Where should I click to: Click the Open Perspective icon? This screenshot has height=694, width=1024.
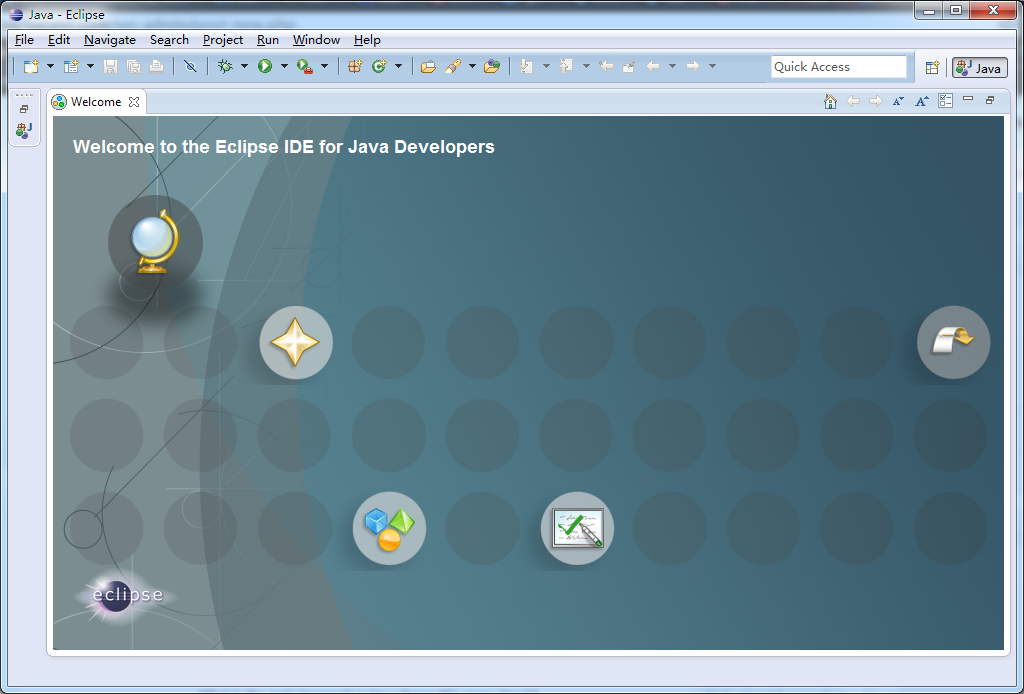click(x=932, y=67)
